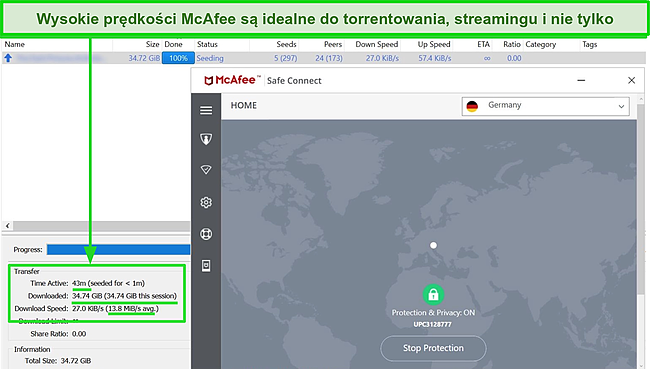Click the 24 (173) peers cell
The image size is (650, 369).
(329, 58)
